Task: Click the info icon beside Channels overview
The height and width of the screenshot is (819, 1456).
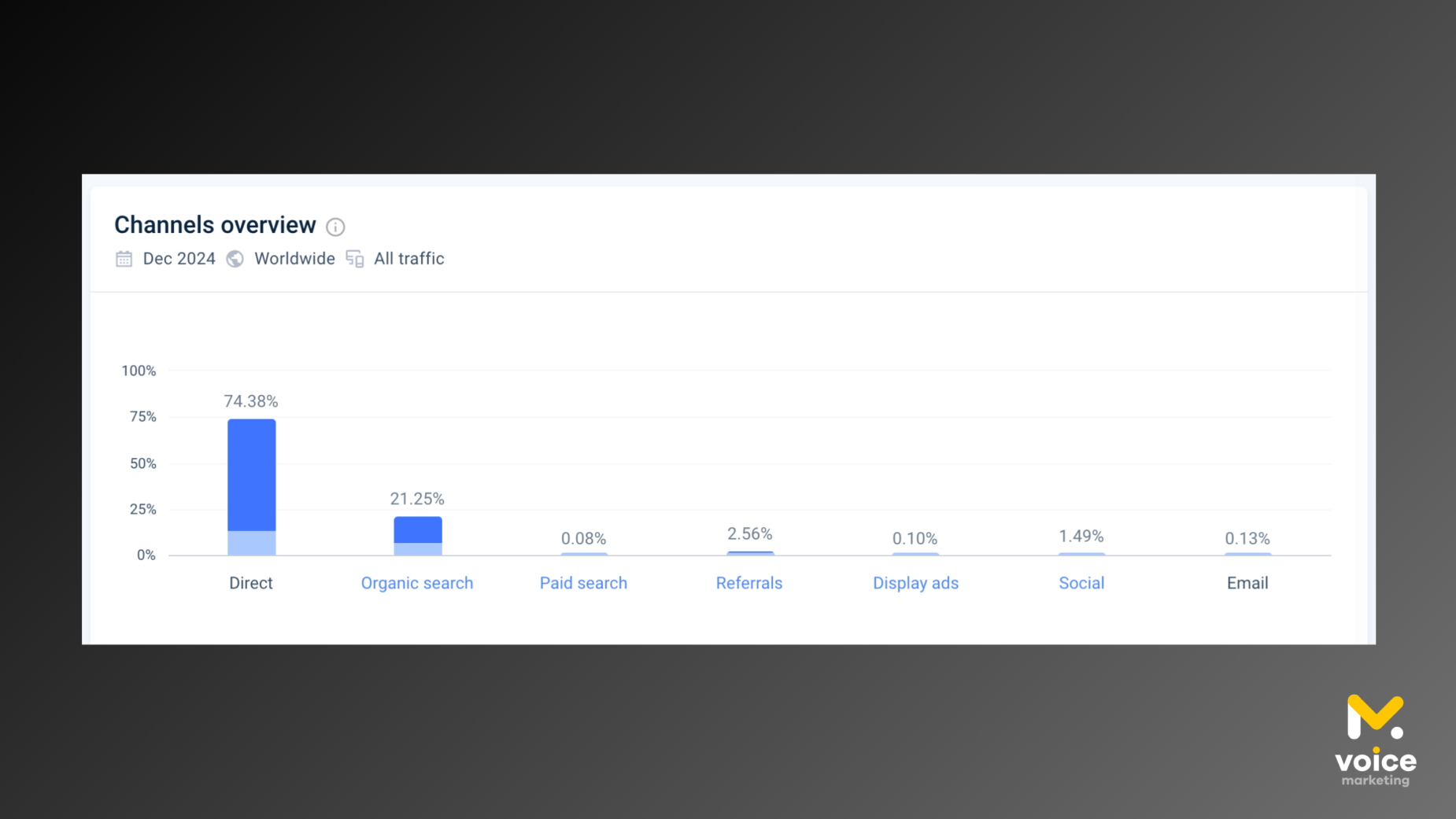Action: pyautogui.click(x=335, y=227)
